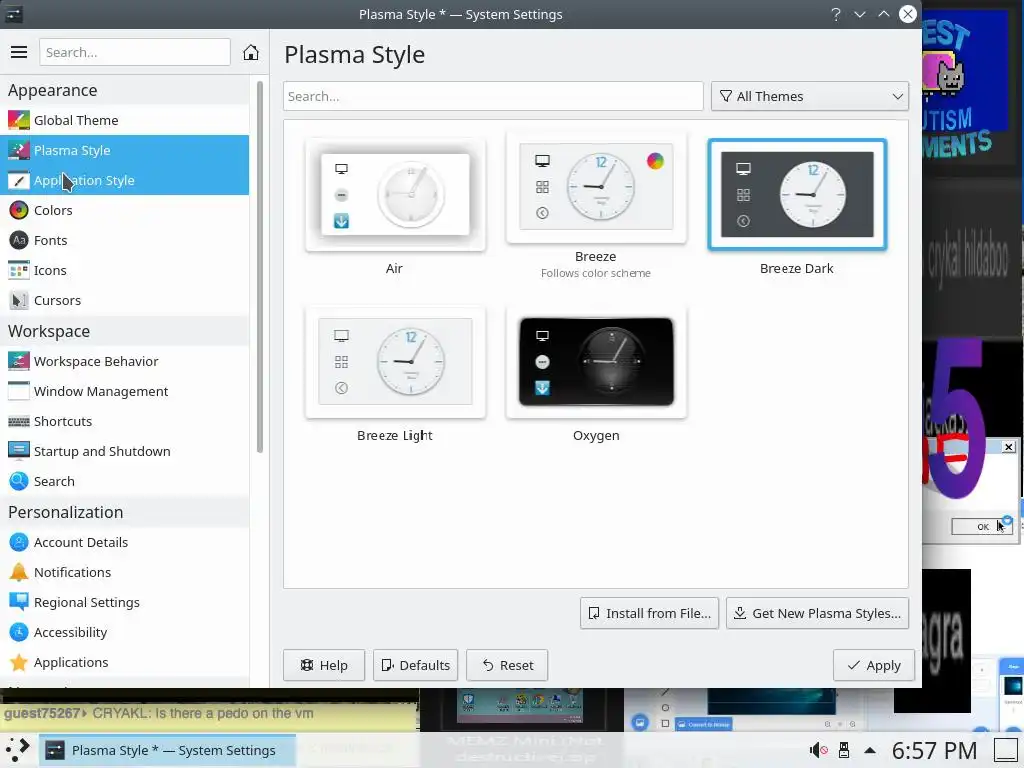Go to the System Settings home page
This screenshot has height=768, width=1024.
tap(251, 52)
